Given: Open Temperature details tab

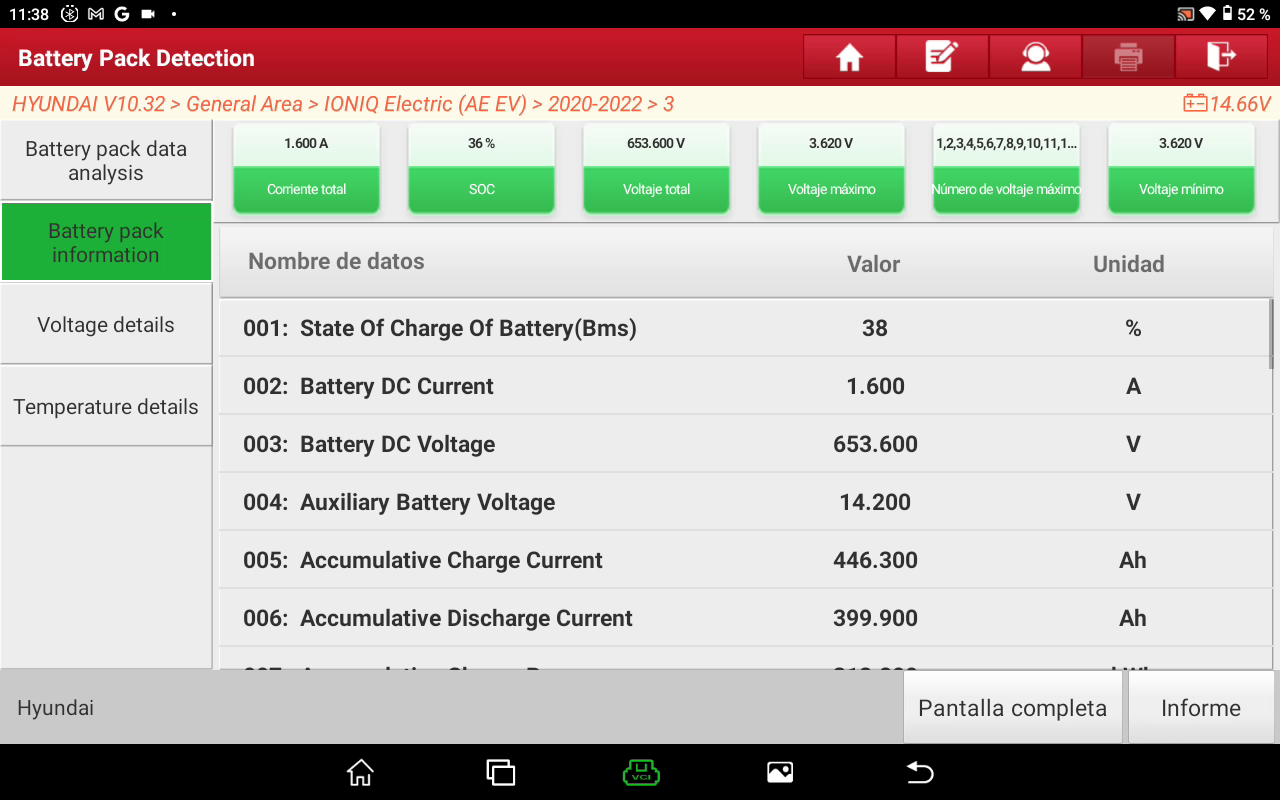Looking at the screenshot, I should (x=106, y=407).
